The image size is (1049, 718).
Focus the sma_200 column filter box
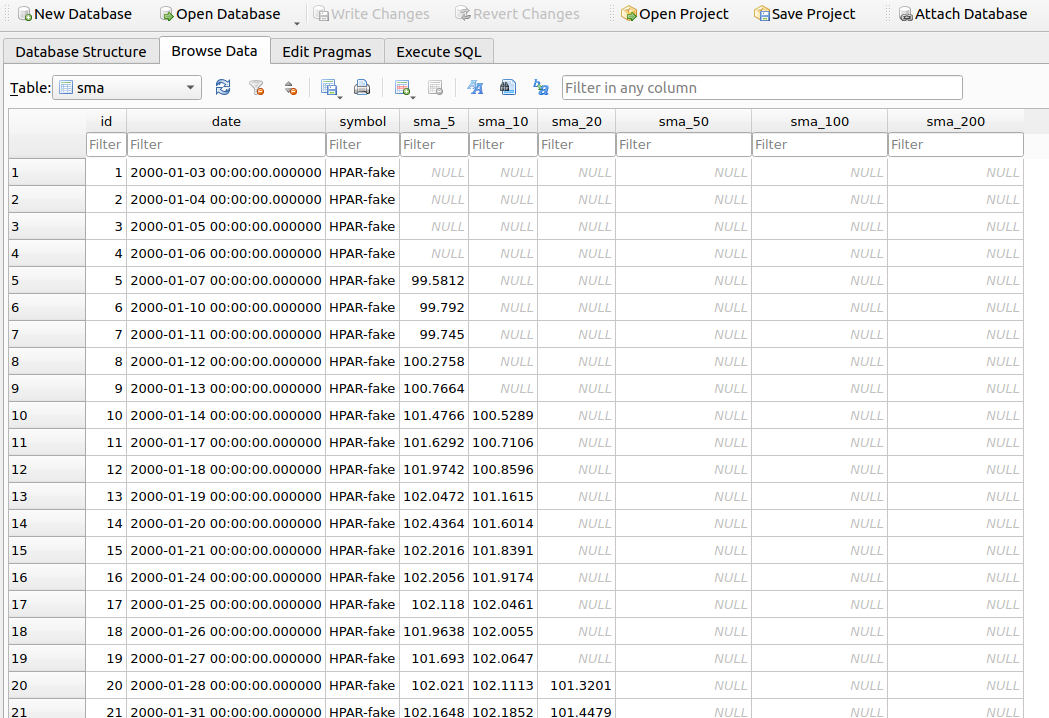pos(955,145)
